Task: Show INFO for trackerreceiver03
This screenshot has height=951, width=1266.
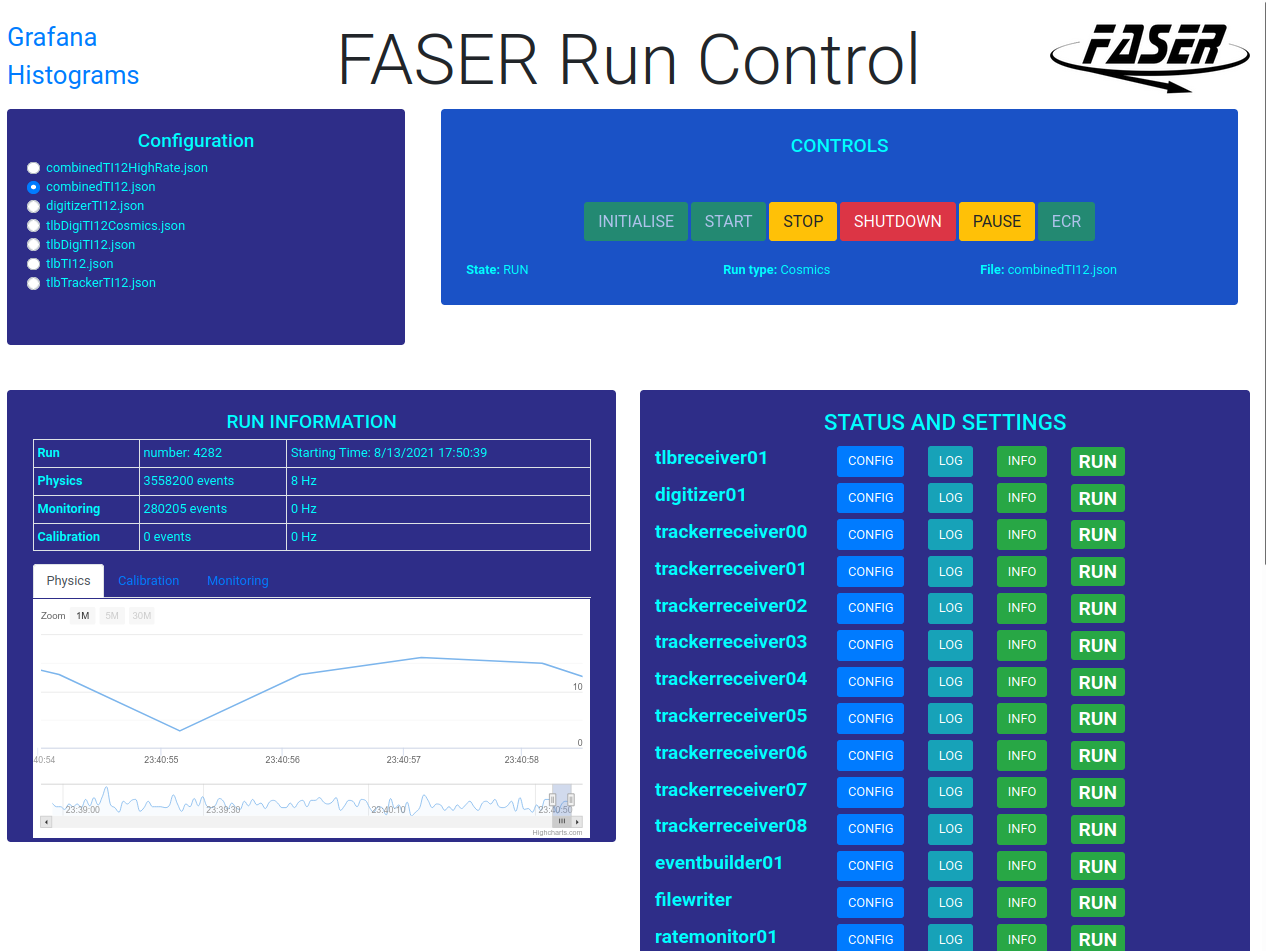Action: pyautogui.click(x=1022, y=645)
